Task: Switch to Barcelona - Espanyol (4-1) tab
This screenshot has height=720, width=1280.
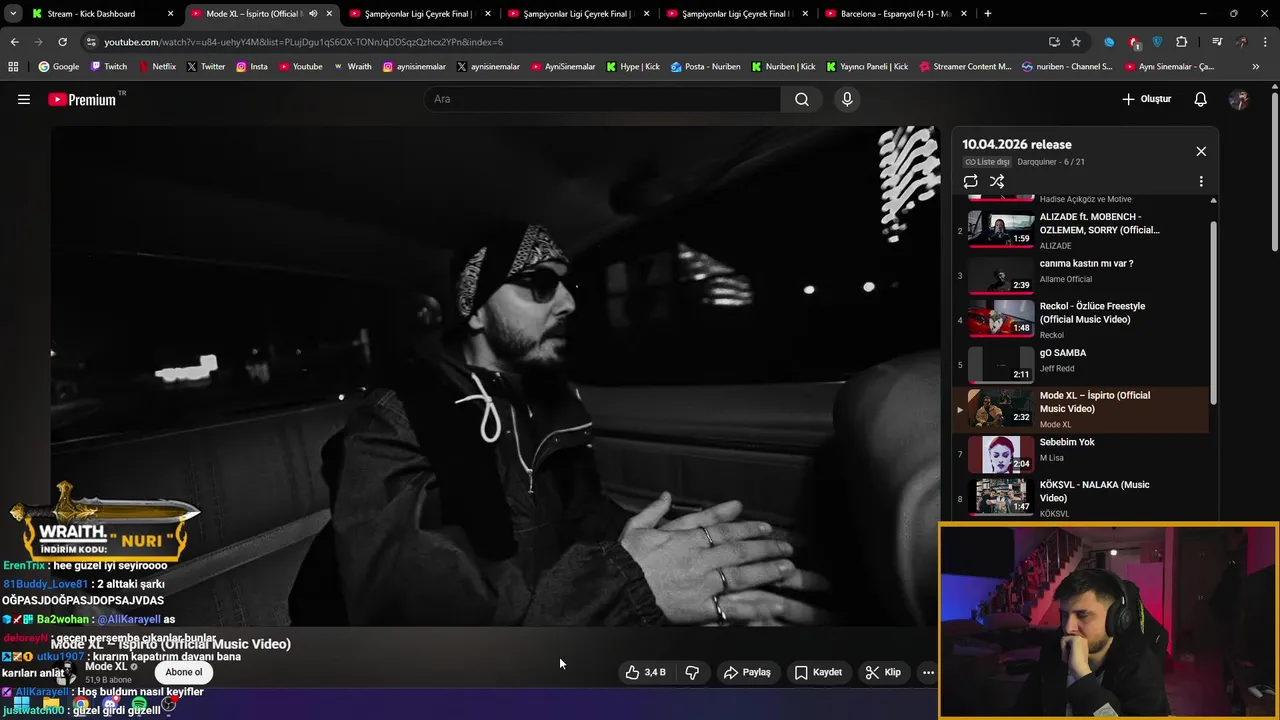Action: (x=896, y=14)
